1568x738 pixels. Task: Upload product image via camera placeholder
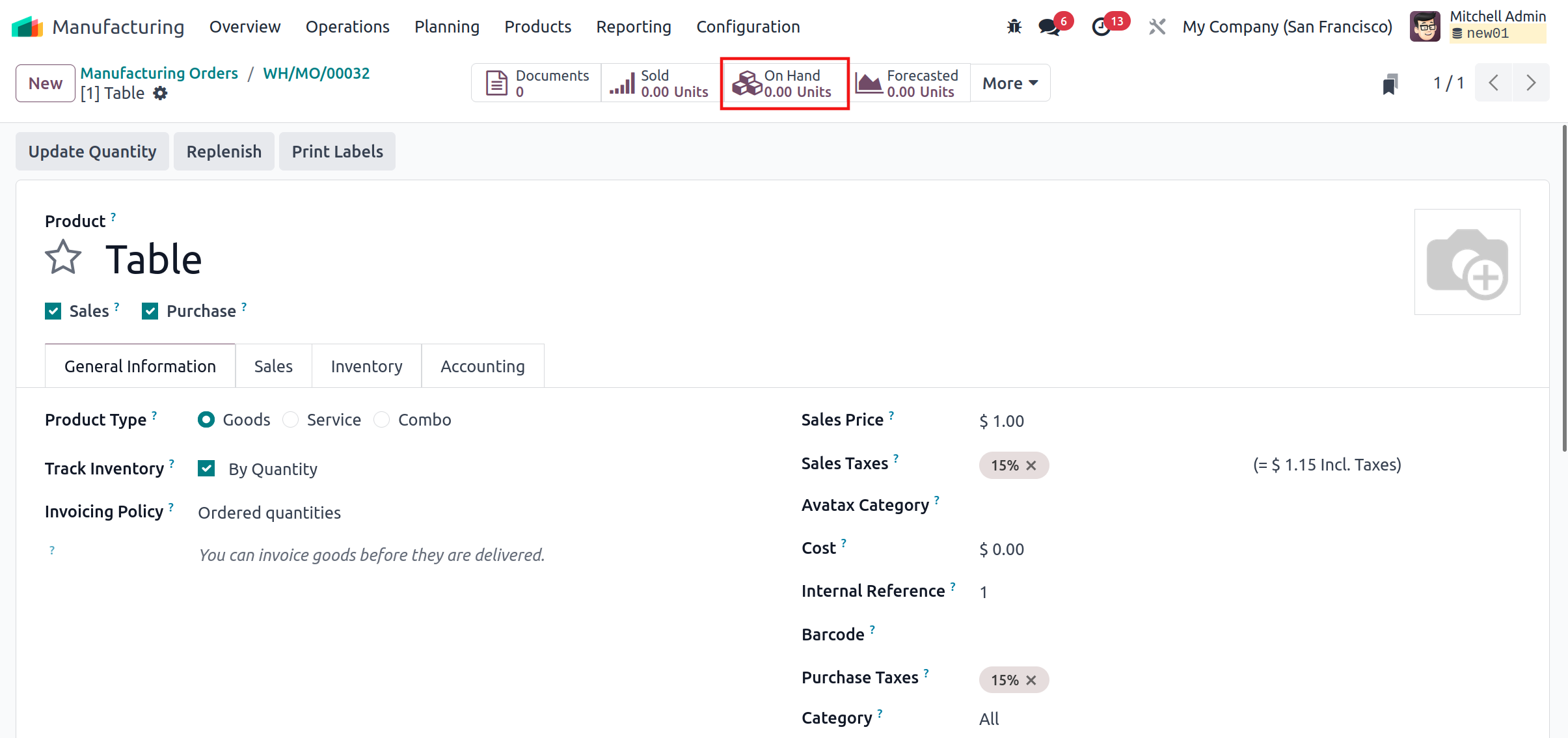pyautogui.click(x=1467, y=262)
